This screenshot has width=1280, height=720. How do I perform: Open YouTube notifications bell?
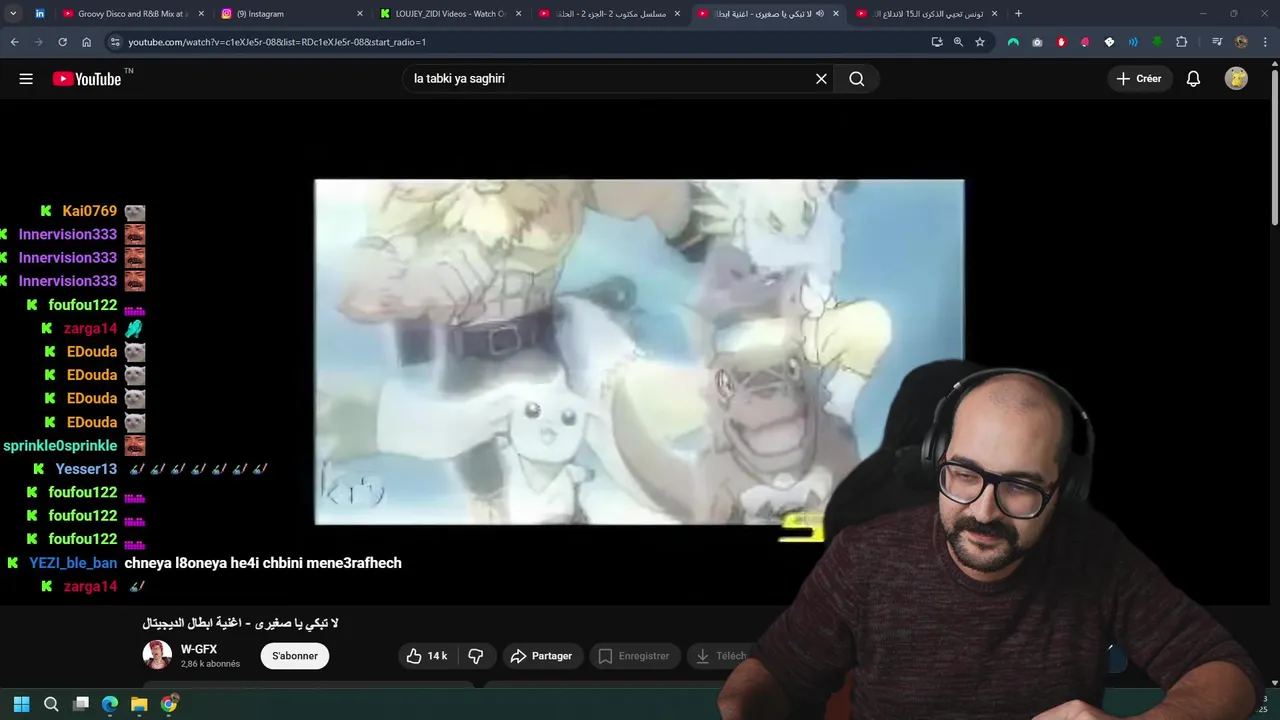click(1193, 79)
